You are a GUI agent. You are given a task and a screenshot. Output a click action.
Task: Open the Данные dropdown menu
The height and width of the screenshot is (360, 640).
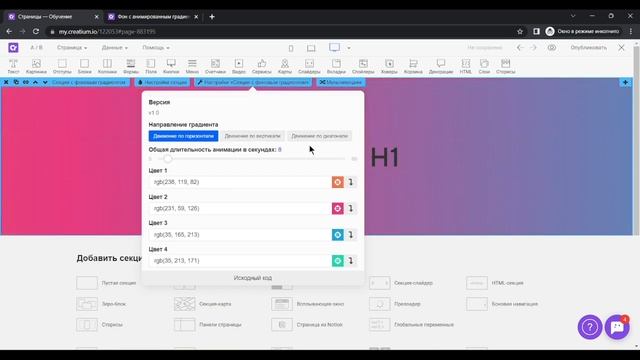coord(115,48)
